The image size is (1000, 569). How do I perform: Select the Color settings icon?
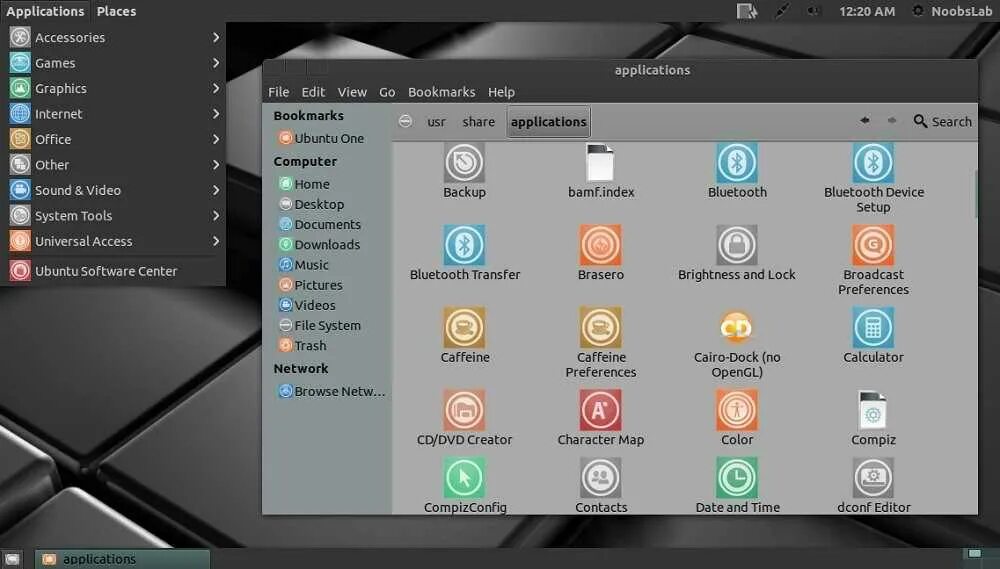737,410
